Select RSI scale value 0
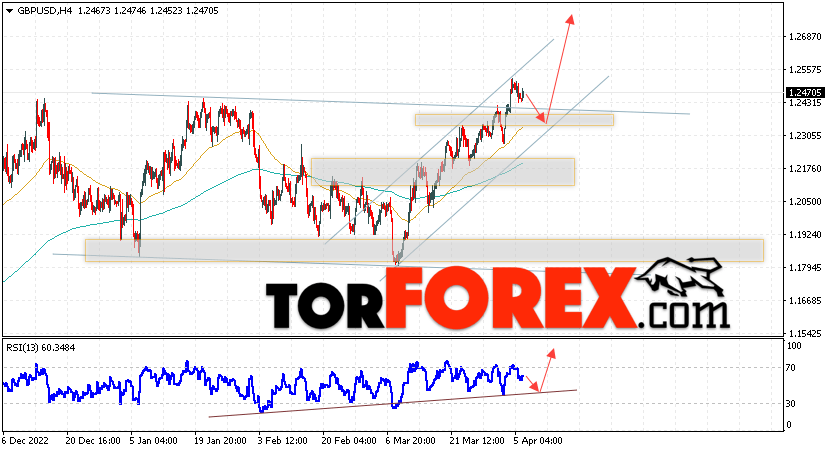 (789, 425)
